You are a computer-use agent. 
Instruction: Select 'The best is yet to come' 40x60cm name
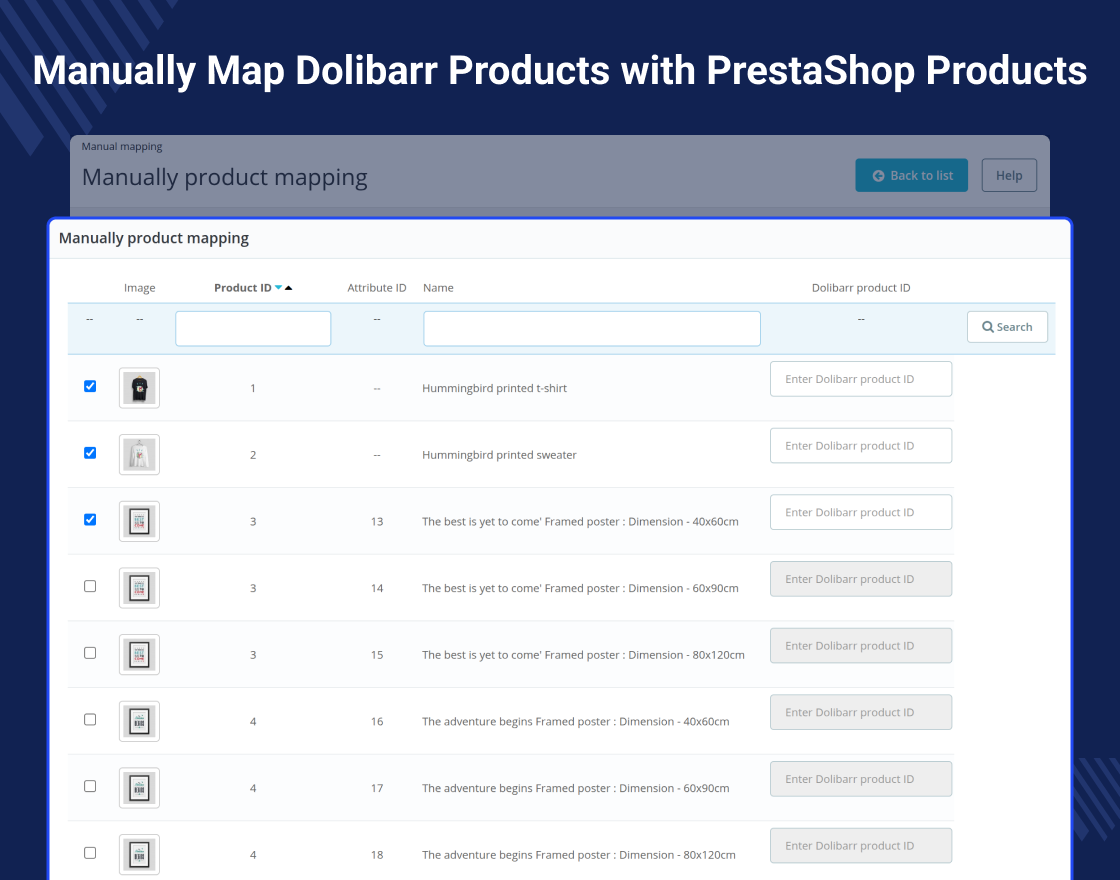tap(580, 521)
